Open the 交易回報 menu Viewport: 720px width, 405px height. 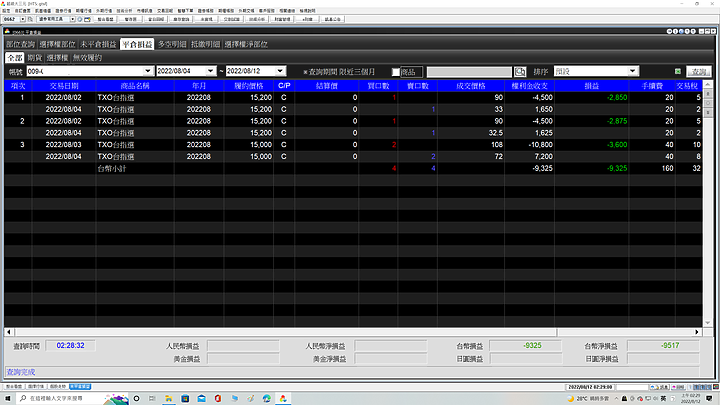coord(165,11)
